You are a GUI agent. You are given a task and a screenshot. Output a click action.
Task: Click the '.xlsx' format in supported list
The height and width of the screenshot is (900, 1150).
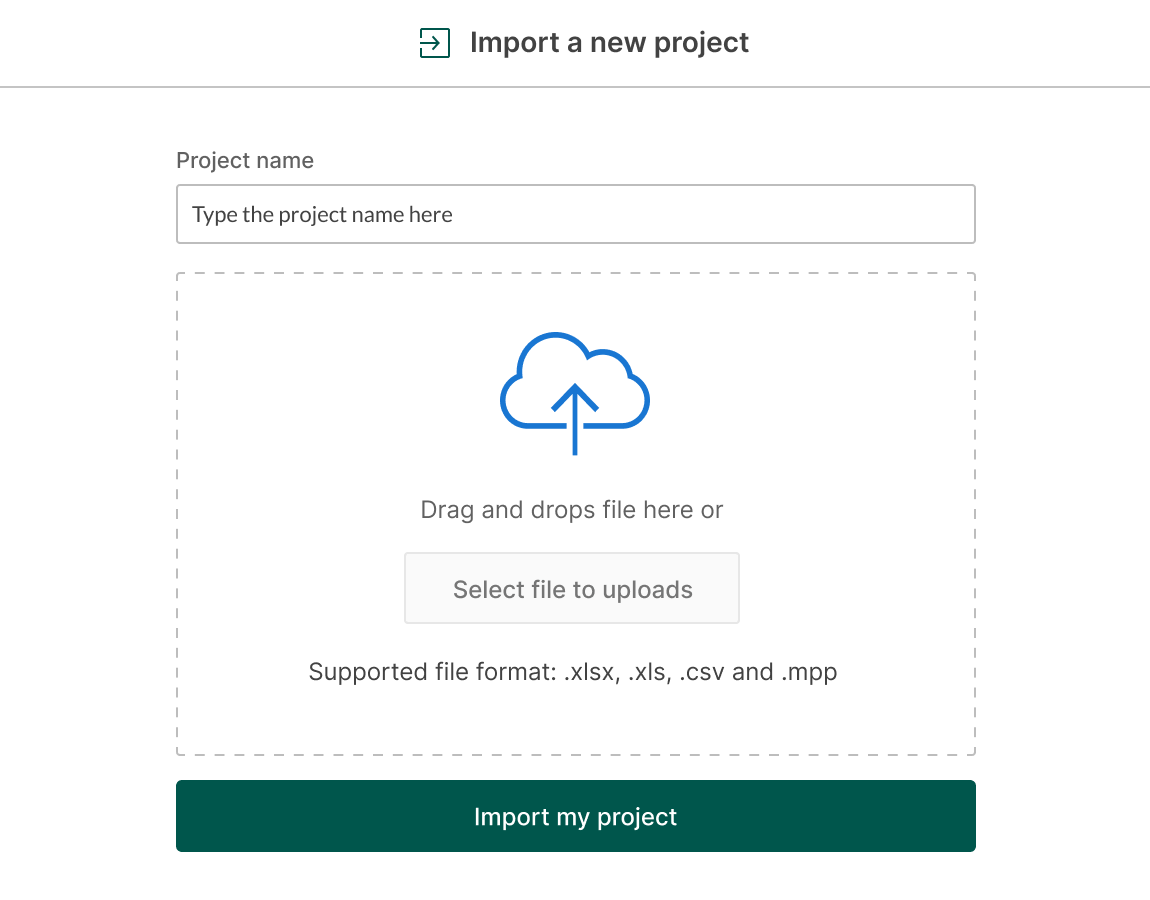tap(589, 672)
